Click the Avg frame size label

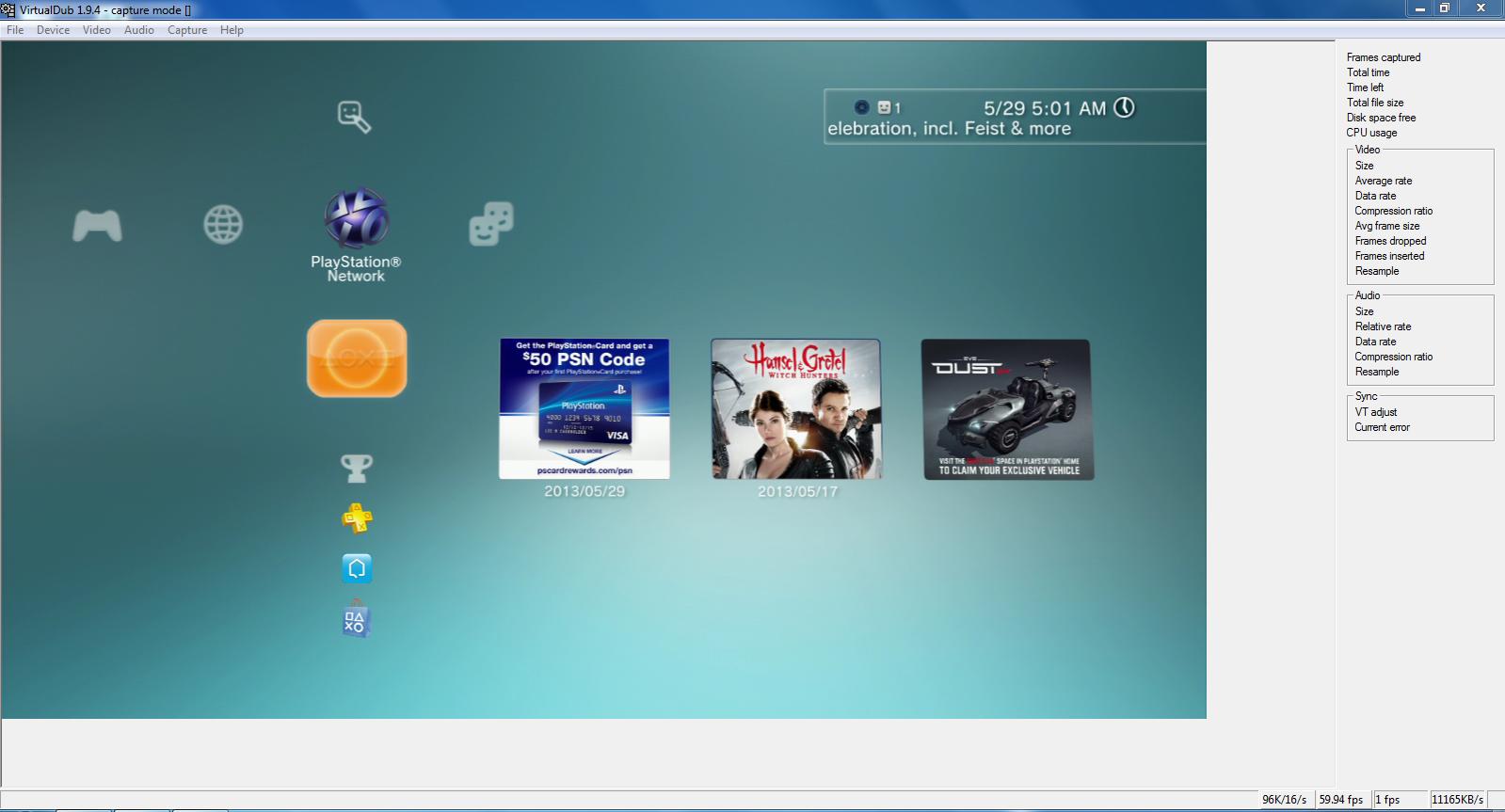coord(1387,226)
